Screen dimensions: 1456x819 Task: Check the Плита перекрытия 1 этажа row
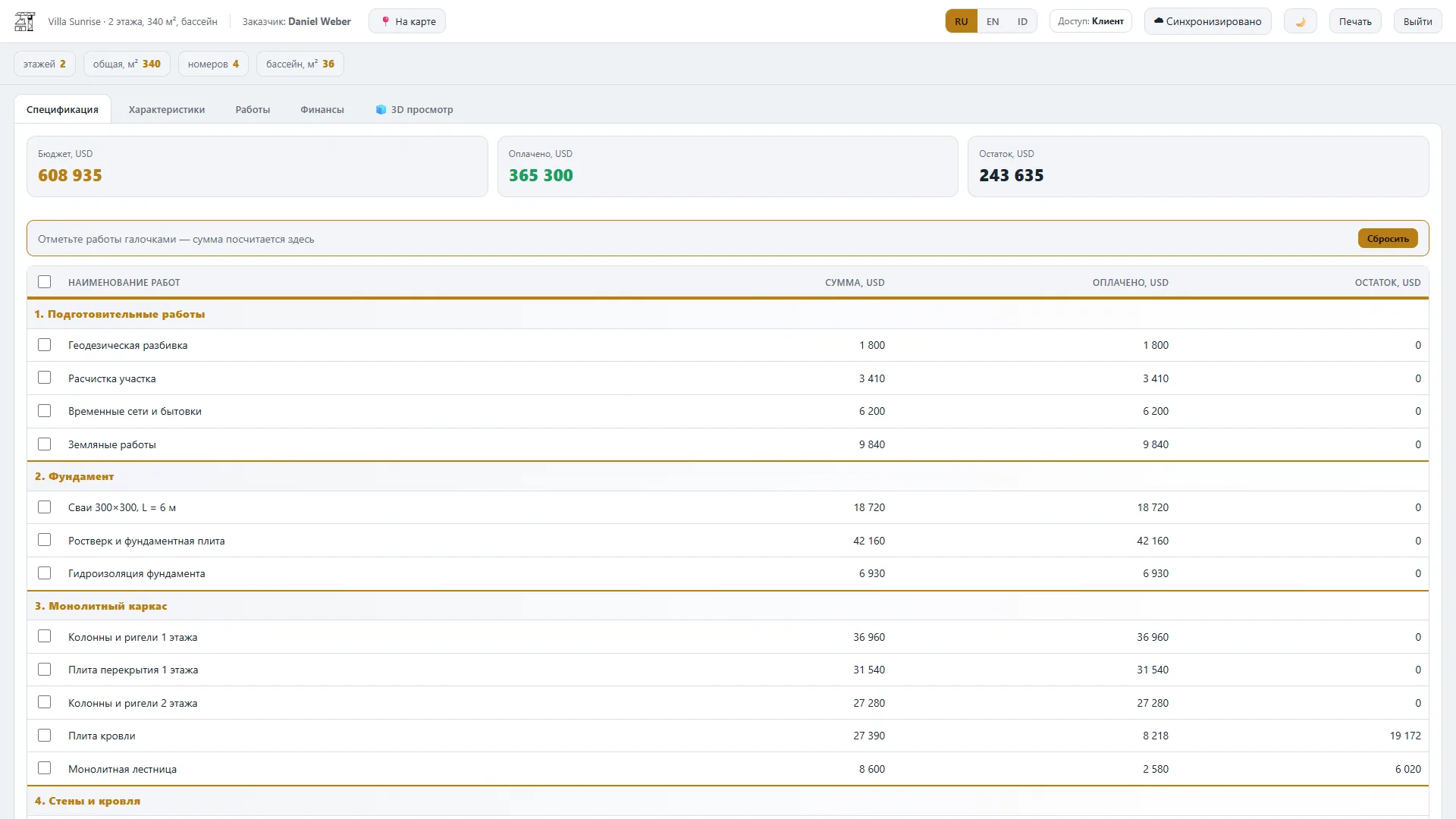pos(45,670)
